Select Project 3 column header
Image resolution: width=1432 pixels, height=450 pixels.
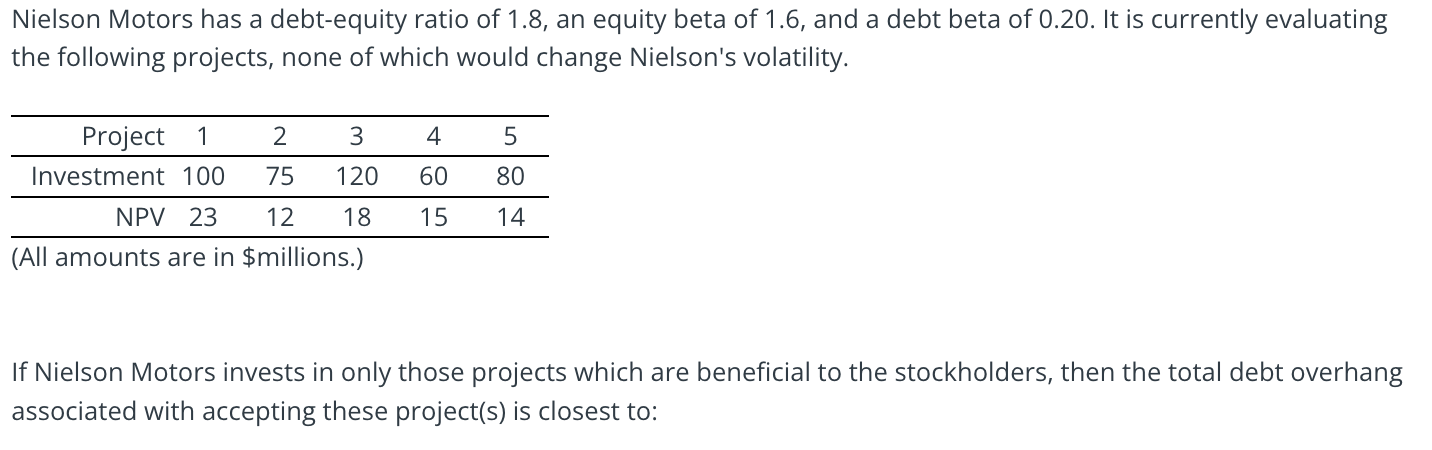tap(357, 136)
